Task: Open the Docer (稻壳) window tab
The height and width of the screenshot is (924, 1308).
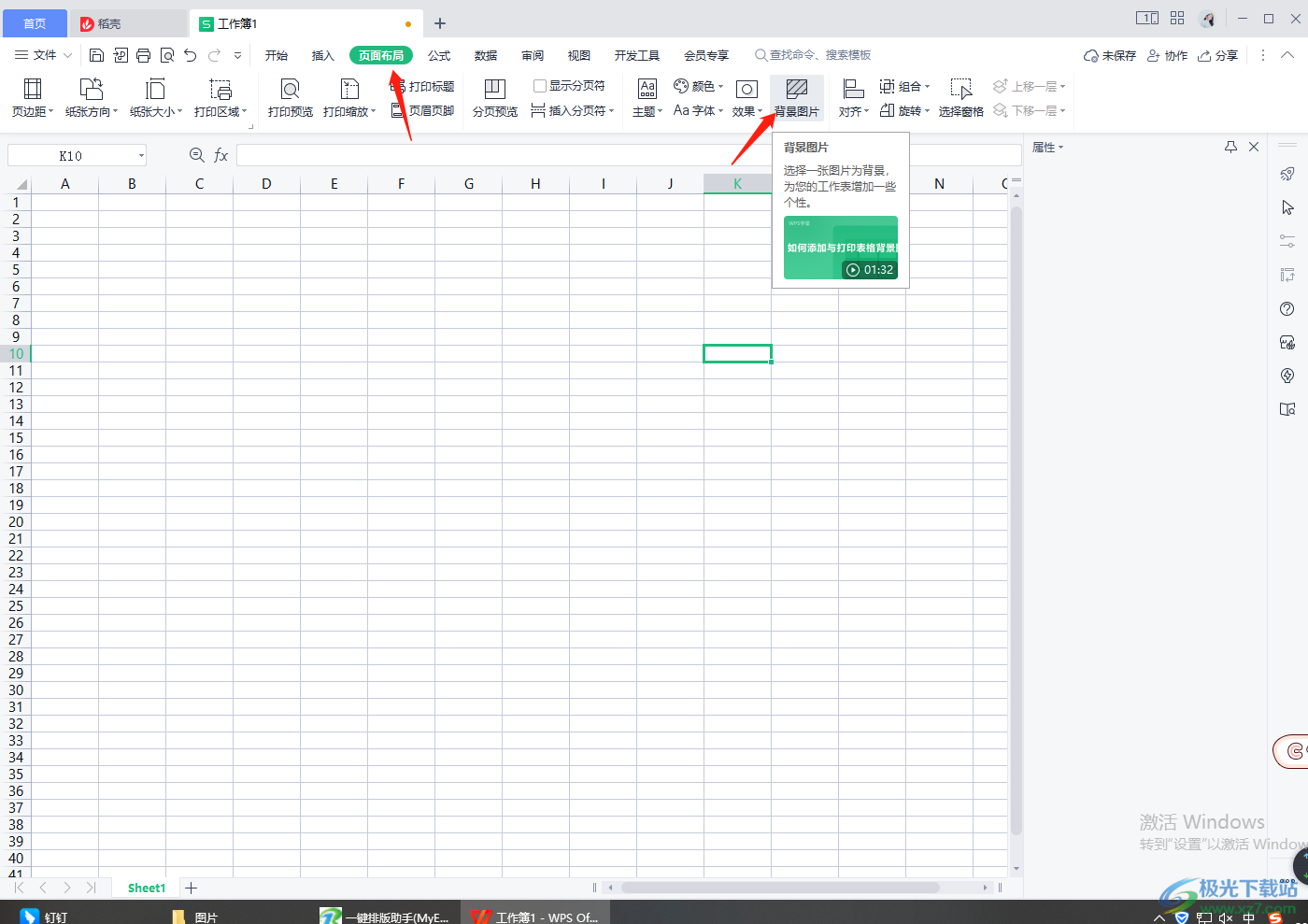Action: point(129,23)
